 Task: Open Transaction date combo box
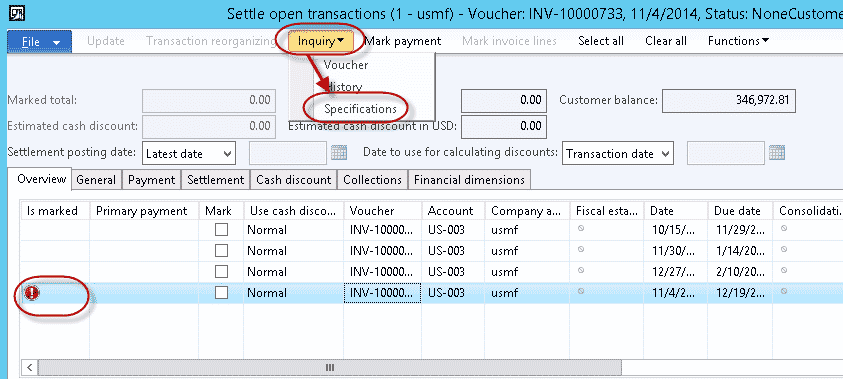(x=618, y=154)
